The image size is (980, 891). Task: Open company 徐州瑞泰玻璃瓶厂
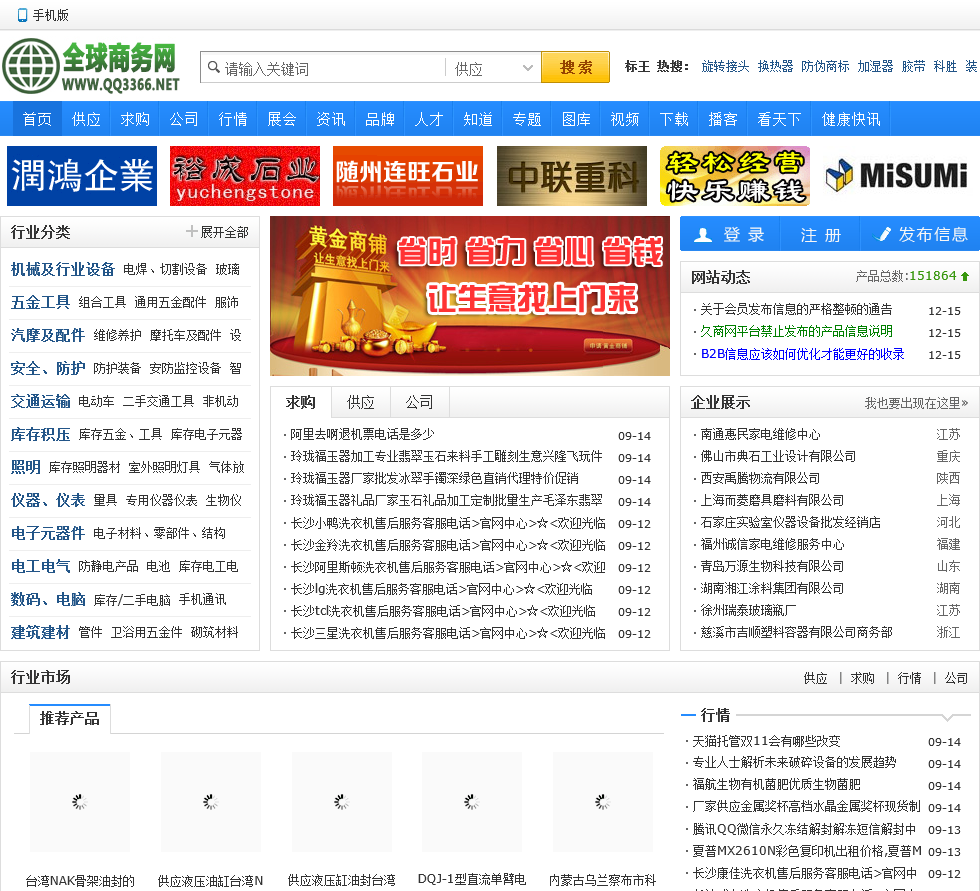[x=748, y=610]
